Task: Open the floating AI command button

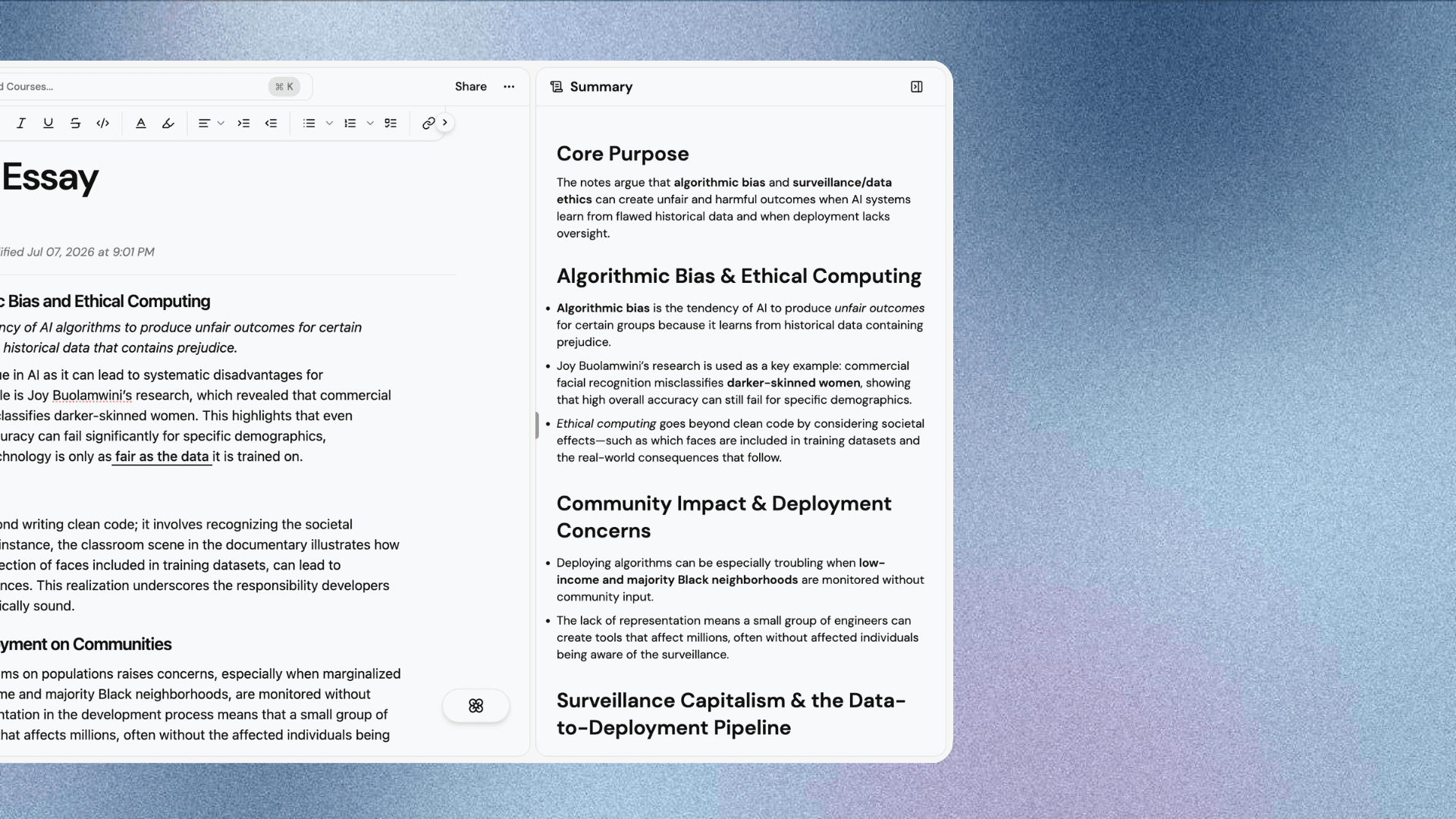Action: point(476,705)
